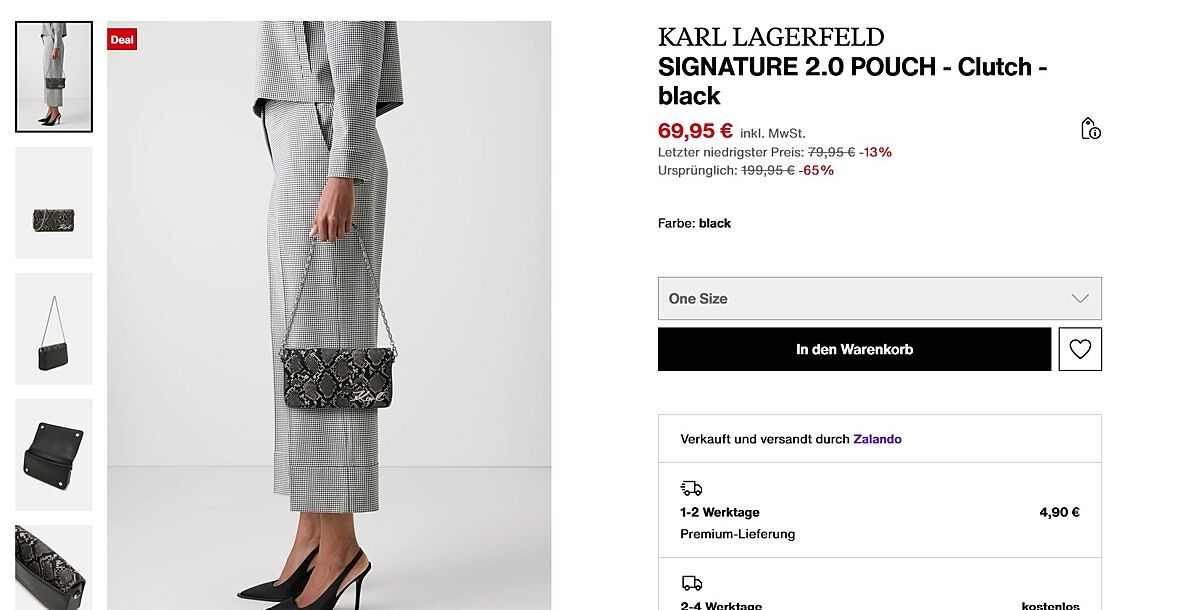Click the KARL LAGERFELD brand name
The height and width of the screenshot is (610, 1200).
tap(771, 38)
